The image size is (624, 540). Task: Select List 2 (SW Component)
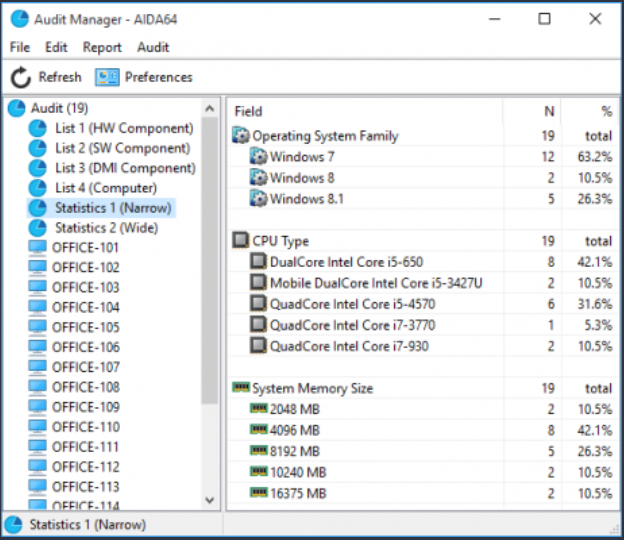tap(123, 148)
